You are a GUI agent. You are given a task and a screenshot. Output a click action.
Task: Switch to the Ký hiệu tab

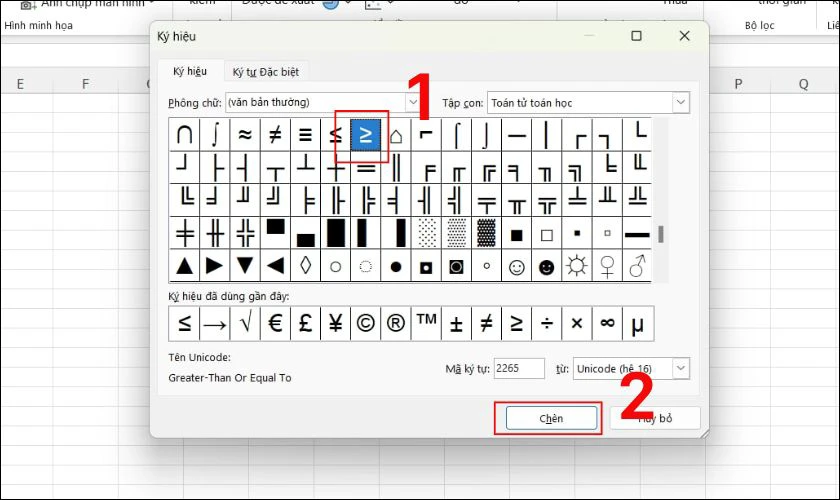pos(190,71)
